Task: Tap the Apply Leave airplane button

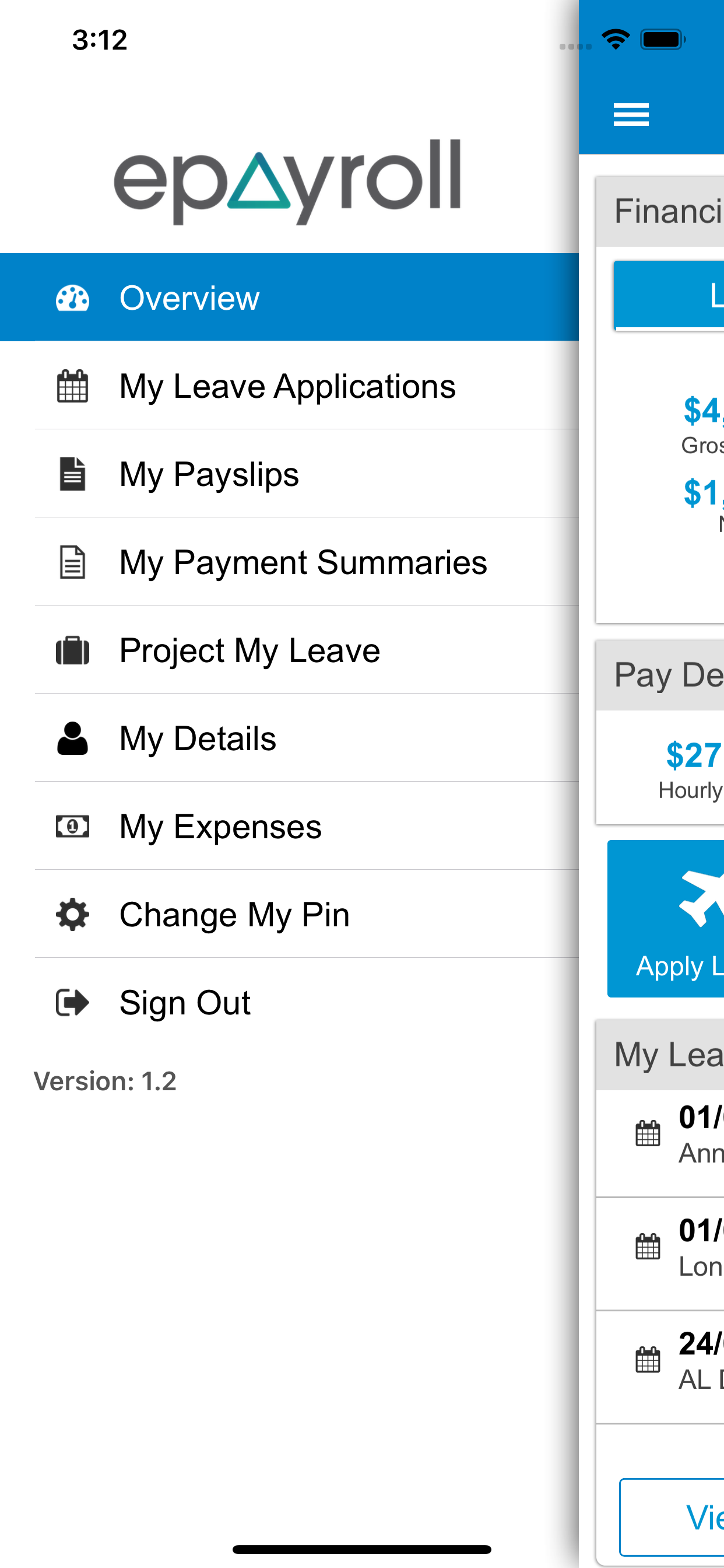Action: [x=666, y=919]
